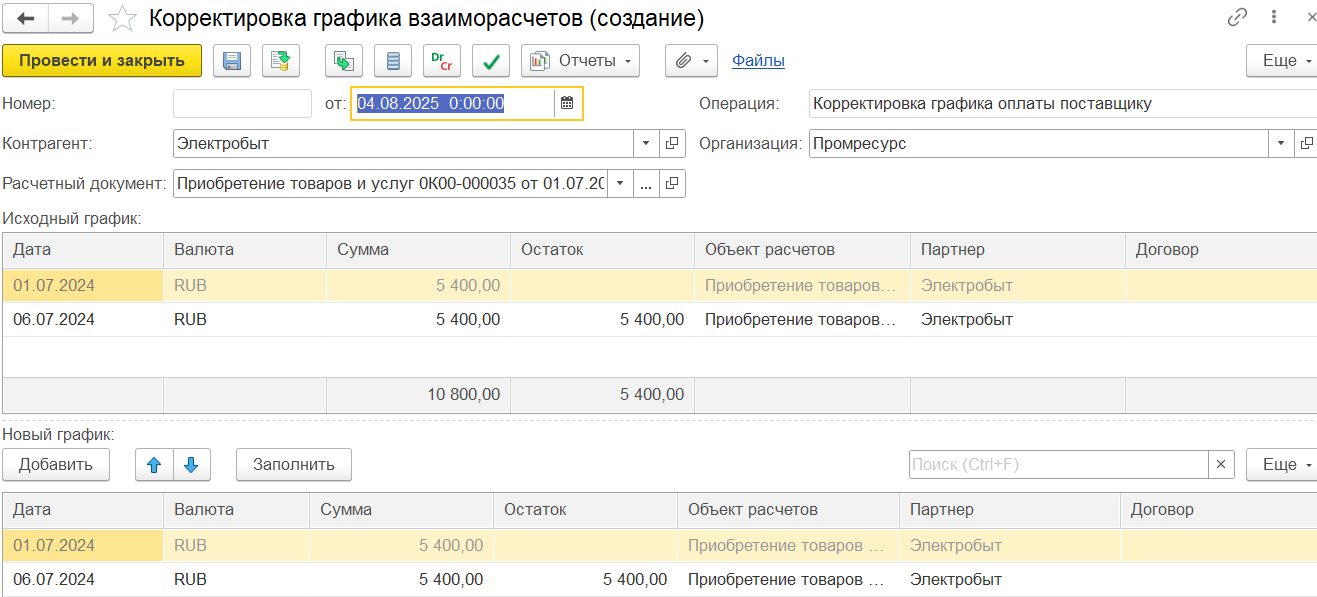Open the Отчеты menu

pyautogui.click(x=580, y=61)
